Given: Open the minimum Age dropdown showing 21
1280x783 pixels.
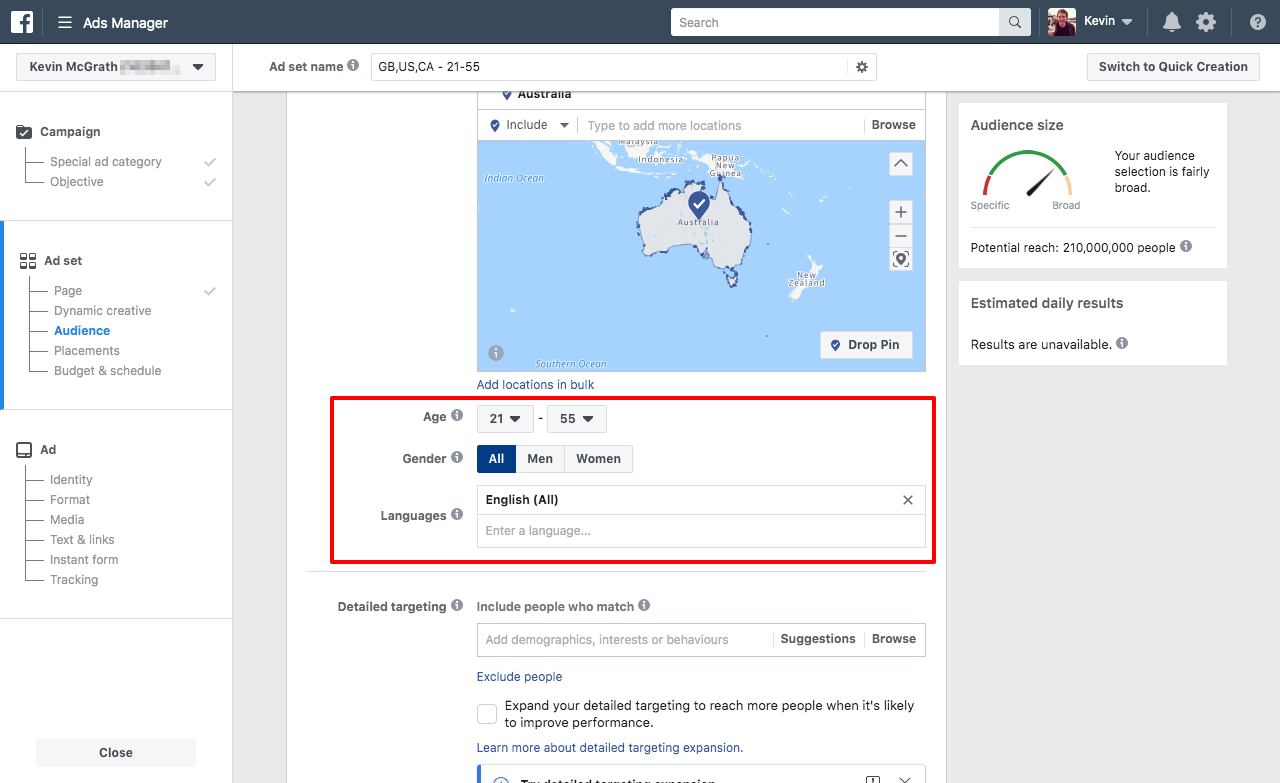Looking at the screenshot, I should click(x=505, y=418).
